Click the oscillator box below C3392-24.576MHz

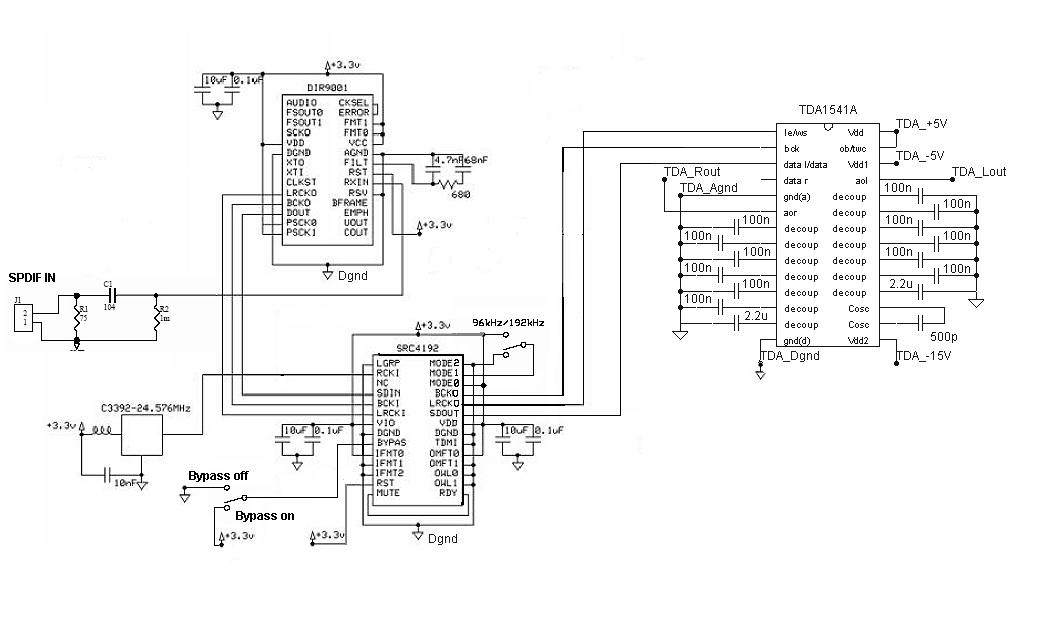tap(142, 435)
